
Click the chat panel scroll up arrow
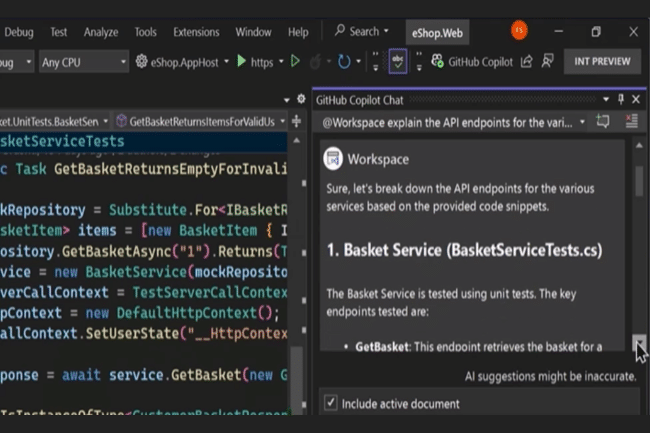639,145
